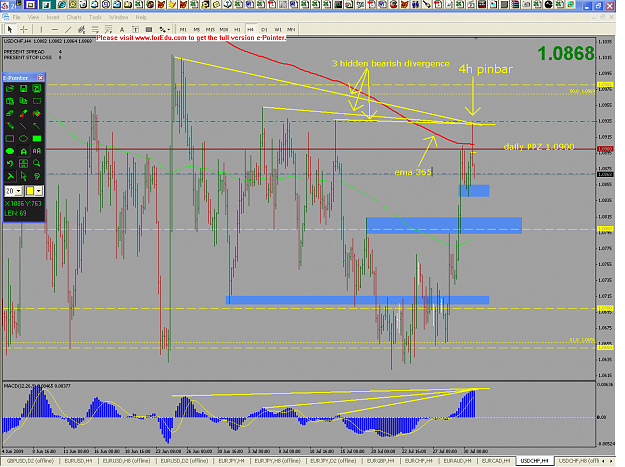Select the color picker eyedropper in e-Pointer

click(24, 114)
